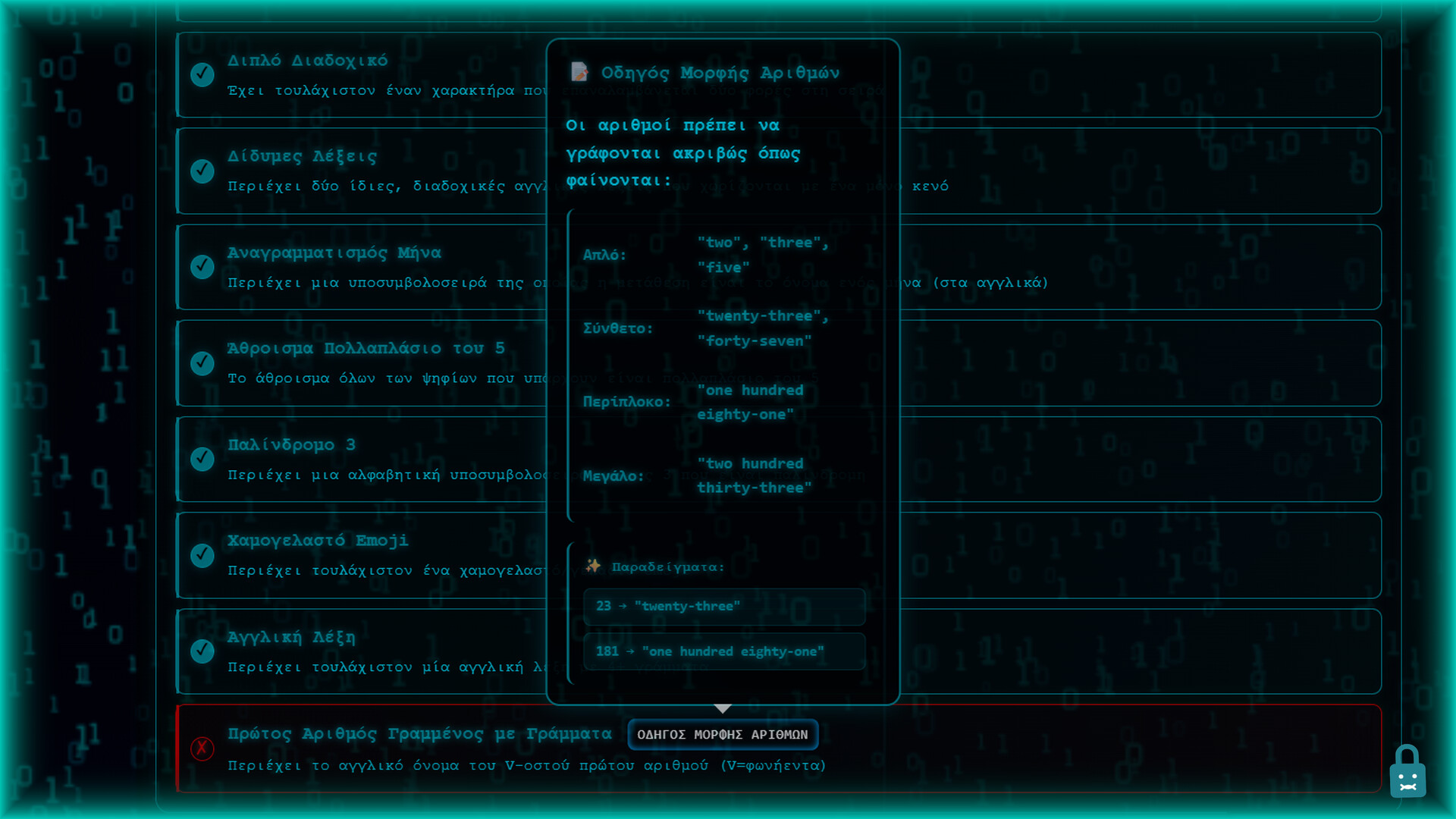Click the Πρώτος Αριθμός Γραμμένος με Γράμματα title
This screenshot has height=819, width=1456.
tap(419, 733)
